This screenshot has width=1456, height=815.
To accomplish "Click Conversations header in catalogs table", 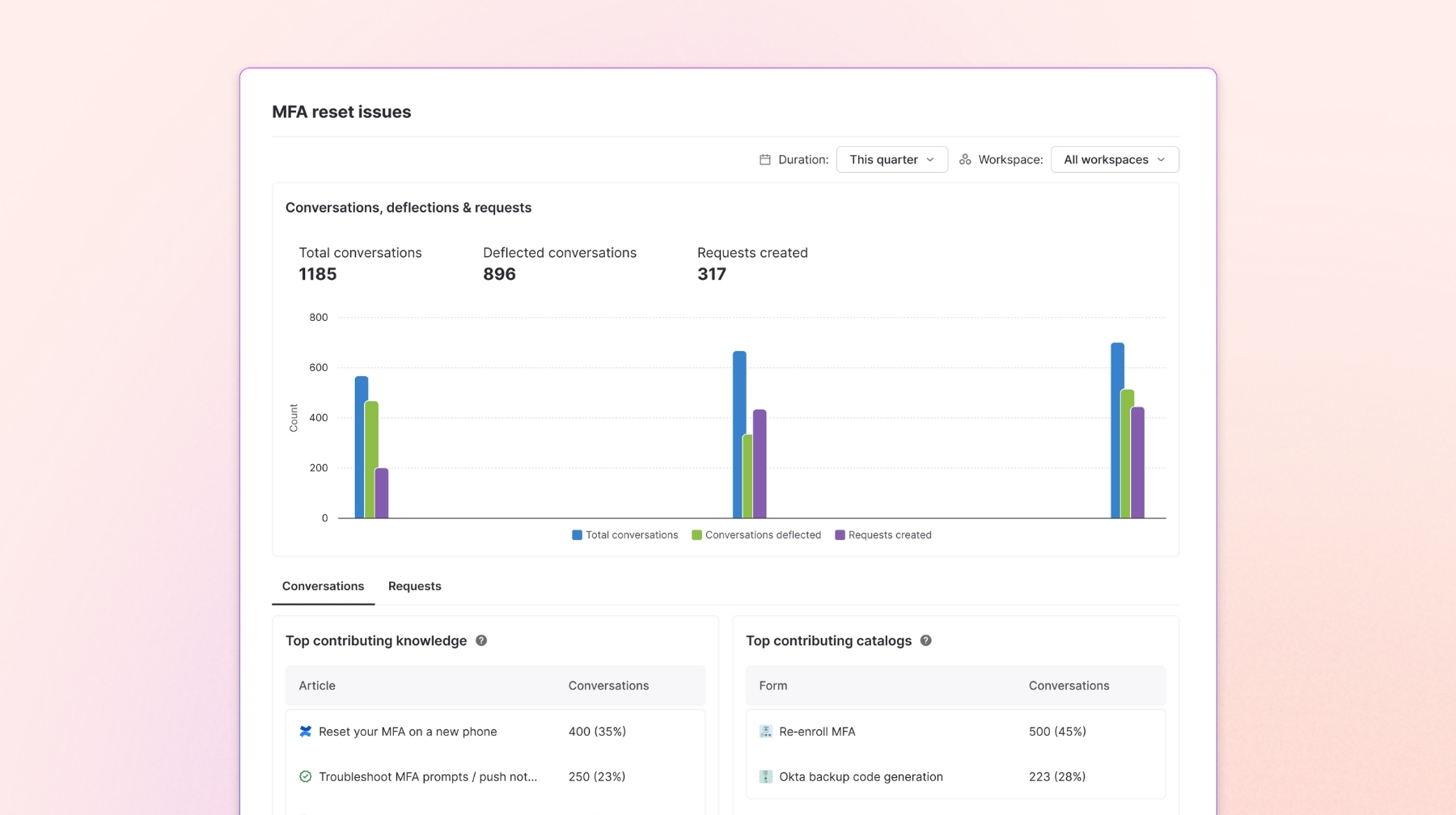I will pos(1069,686).
